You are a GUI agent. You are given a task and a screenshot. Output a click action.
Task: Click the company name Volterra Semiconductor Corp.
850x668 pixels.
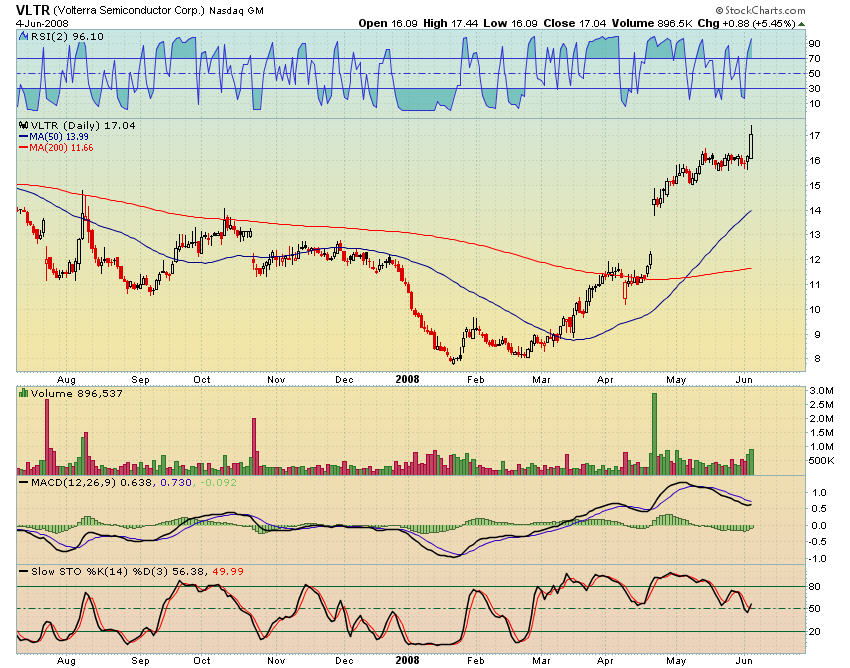[129, 10]
